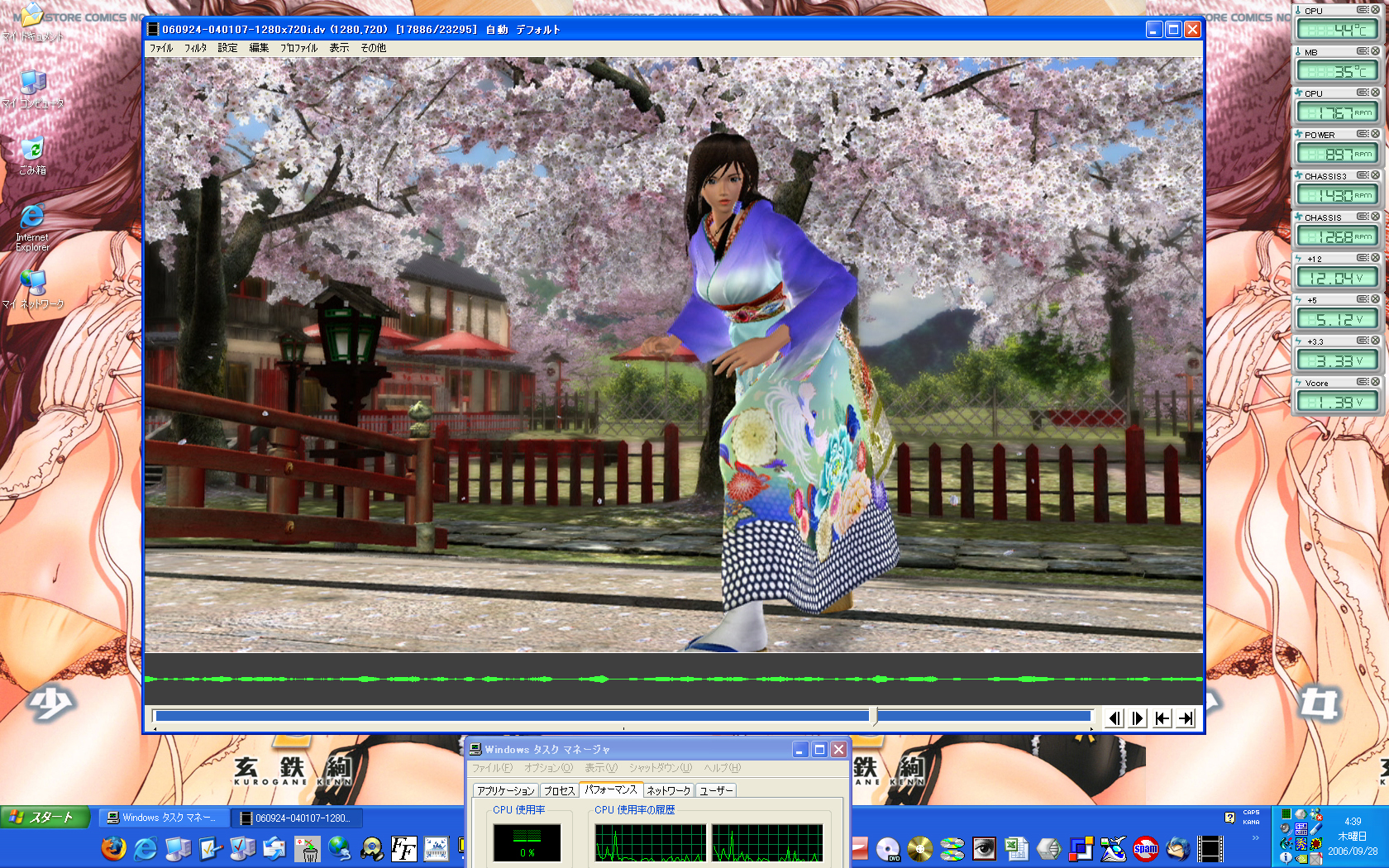Switch to the プロセス tab
1389x868 pixels.
point(559,791)
